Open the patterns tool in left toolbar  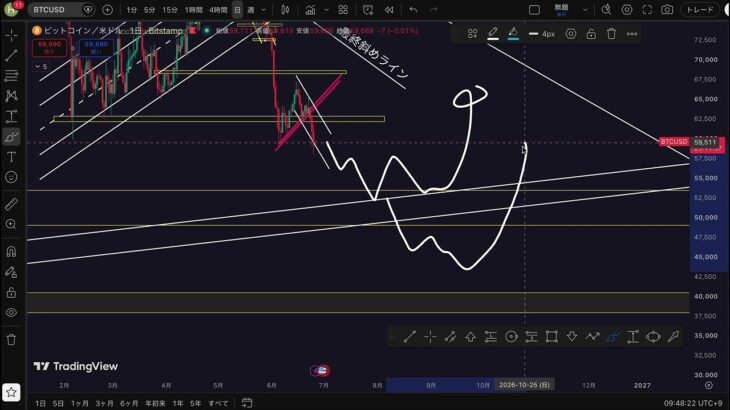[x=11, y=96]
